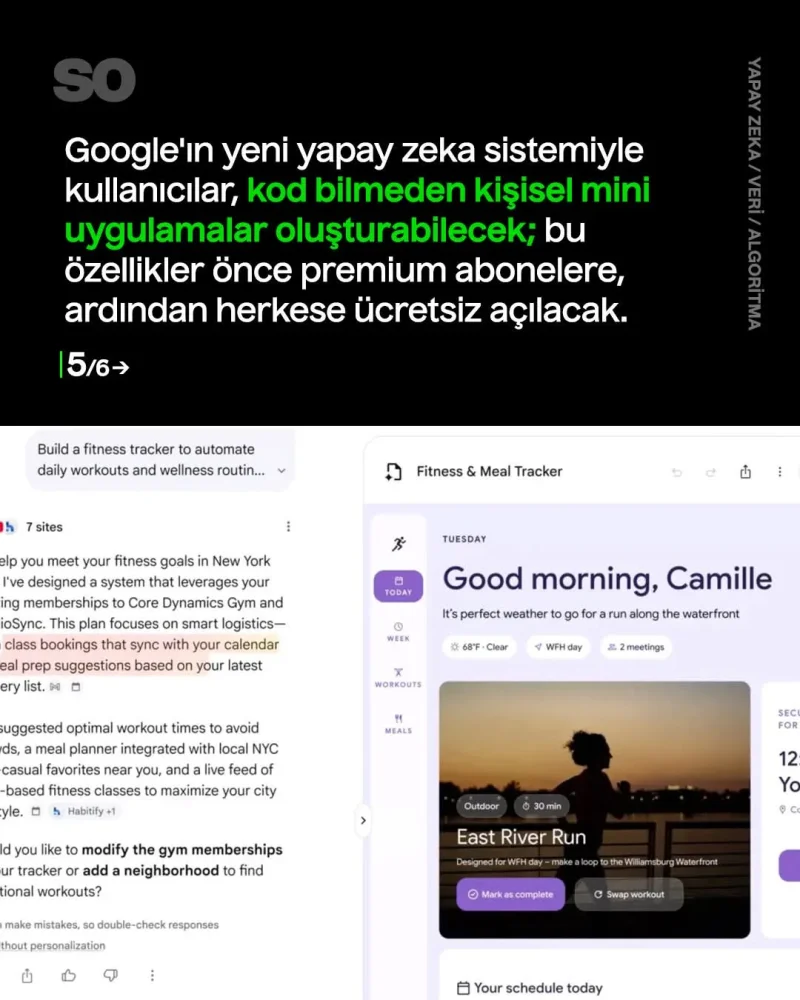Share the chat response
Screen dimensions: 800x1000
point(27,975)
